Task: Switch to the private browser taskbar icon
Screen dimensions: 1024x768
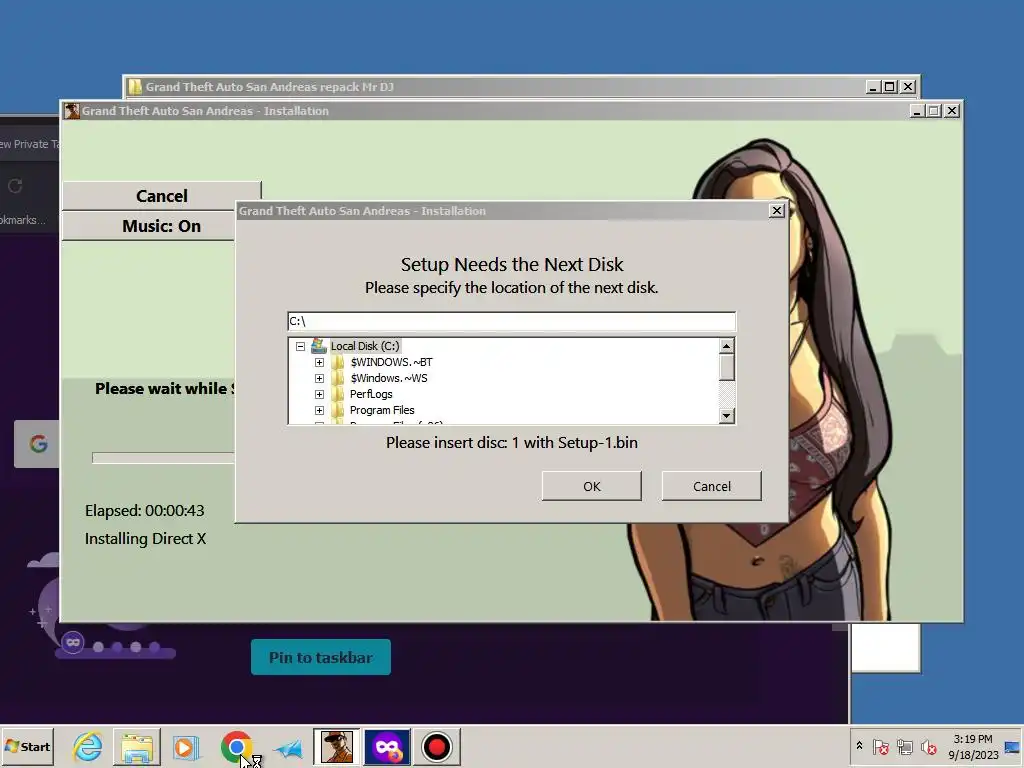Action: (x=387, y=747)
